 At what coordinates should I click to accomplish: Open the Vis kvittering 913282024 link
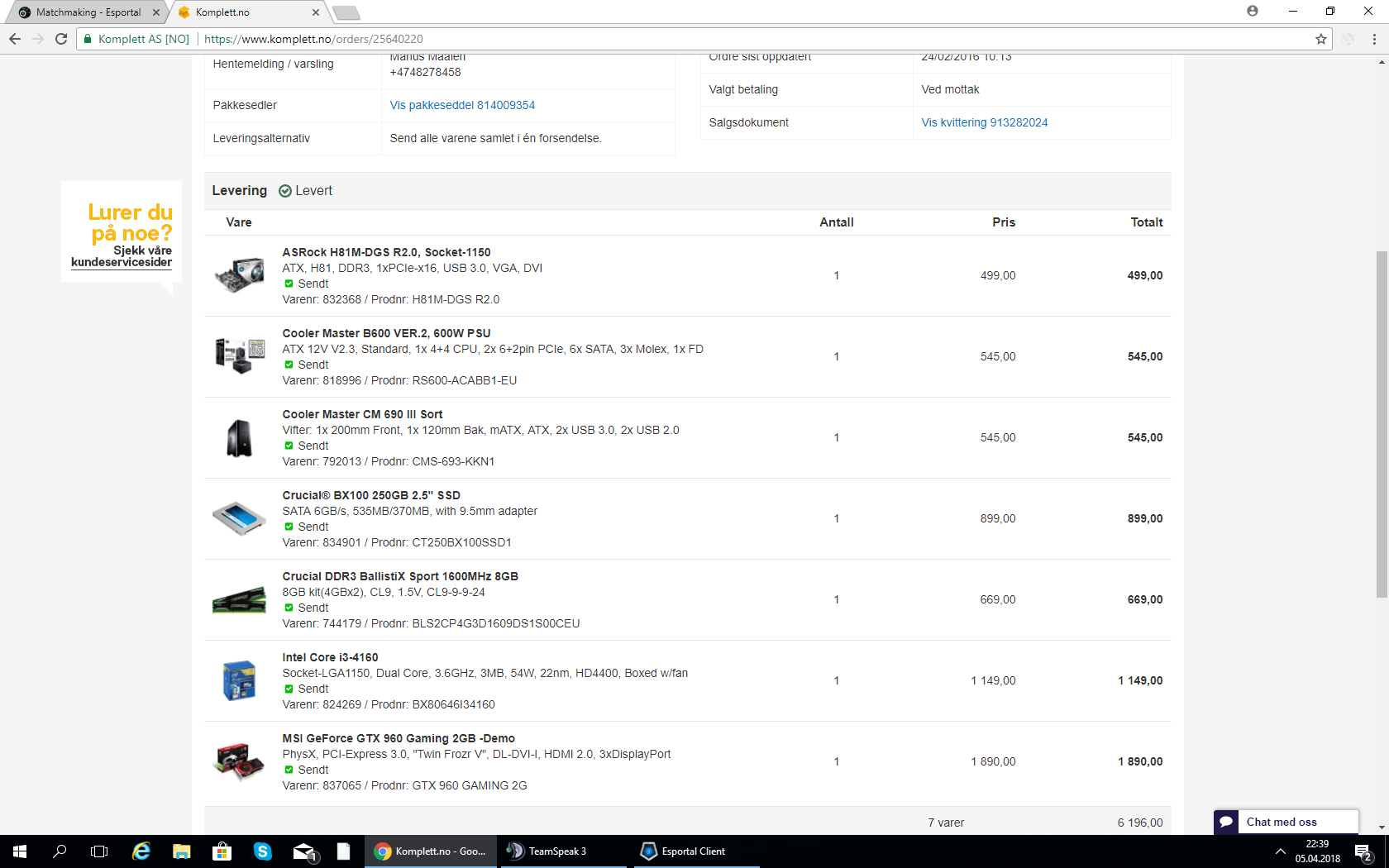985,122
